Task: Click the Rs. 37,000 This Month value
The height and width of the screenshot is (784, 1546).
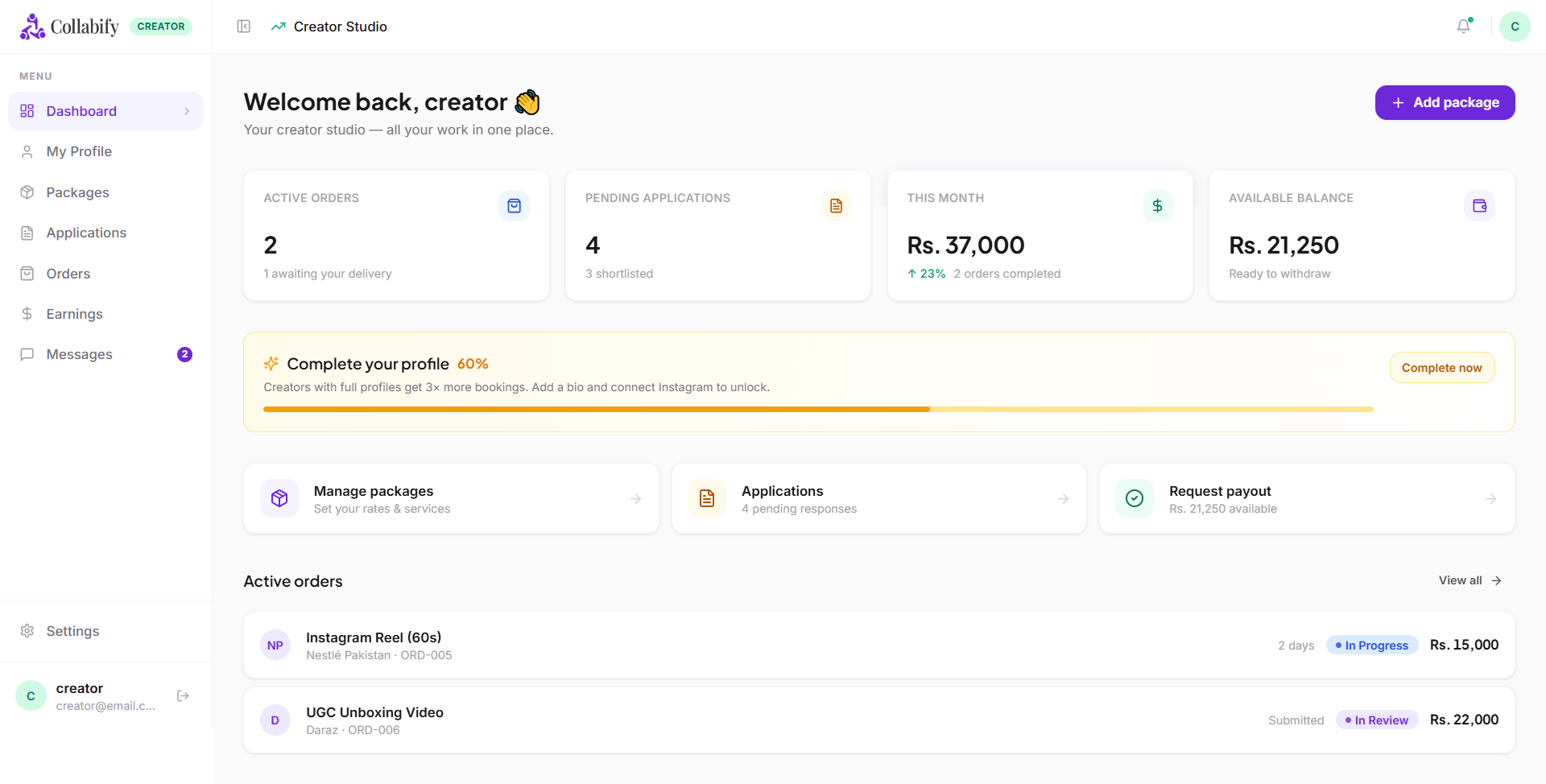Action: [965, 246]
